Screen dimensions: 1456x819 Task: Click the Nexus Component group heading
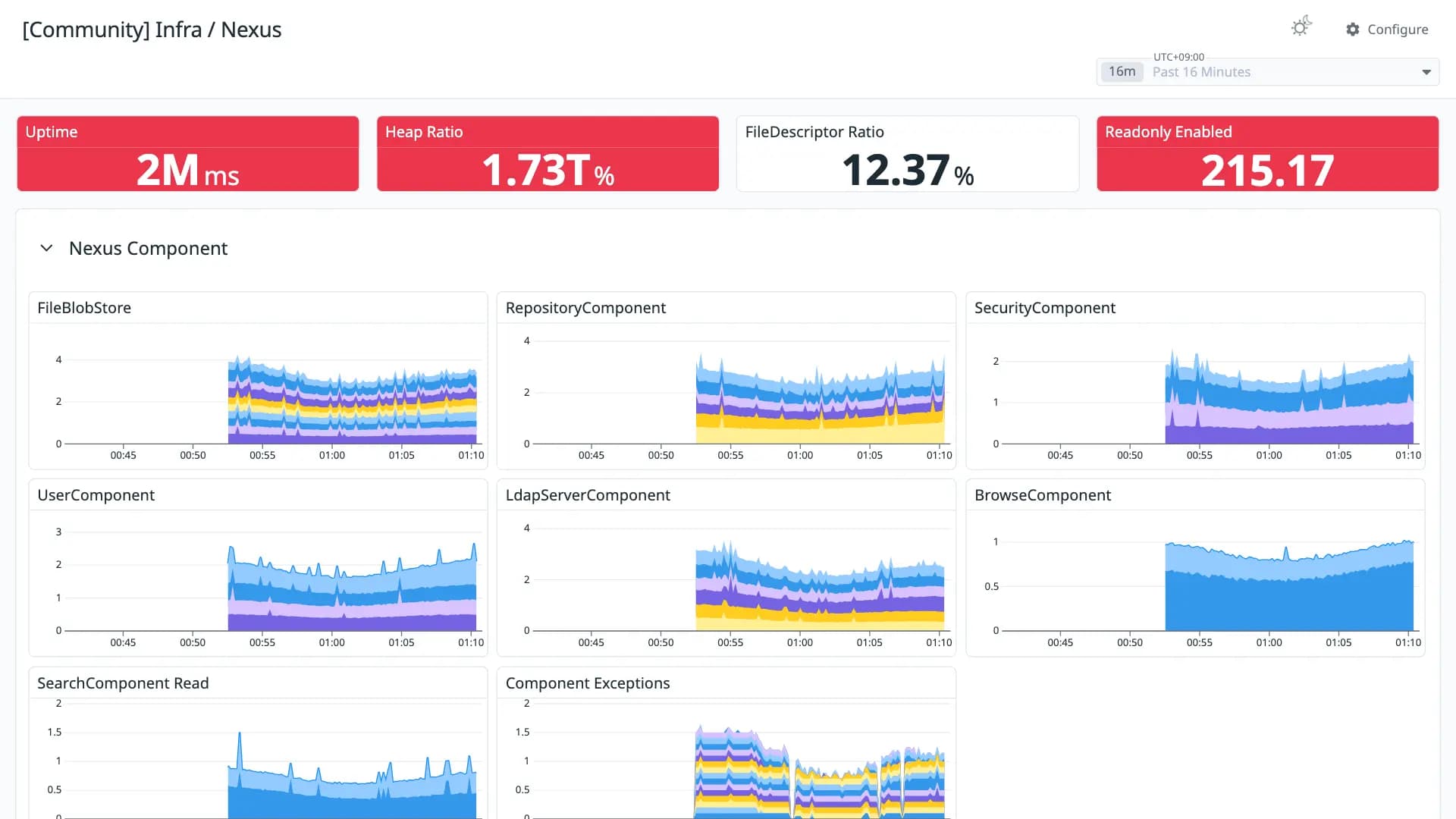148,249
